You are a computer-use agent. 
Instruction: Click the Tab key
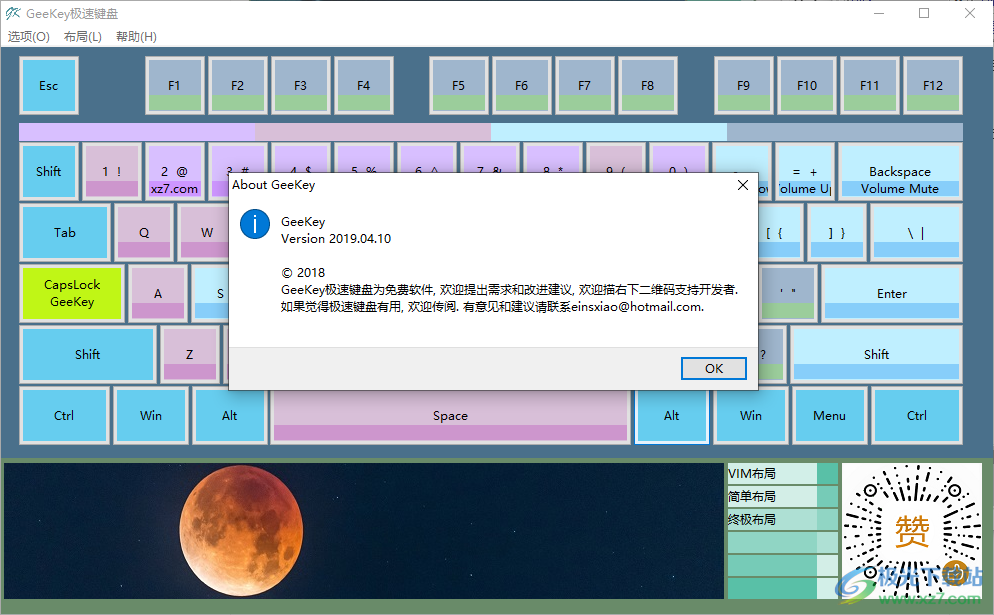point(65,233)
